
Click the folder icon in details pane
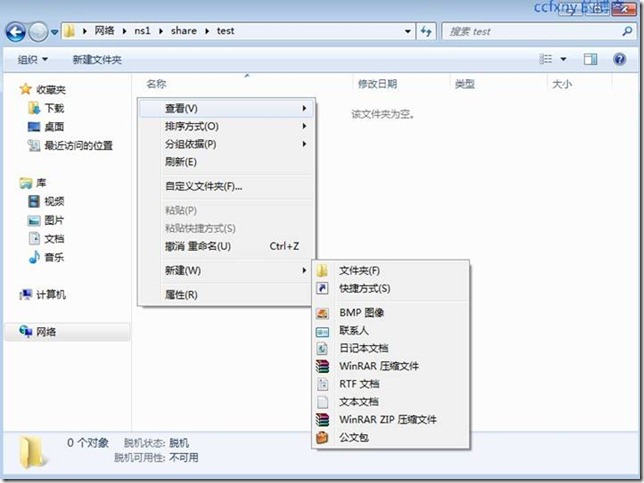click(32, 452)
